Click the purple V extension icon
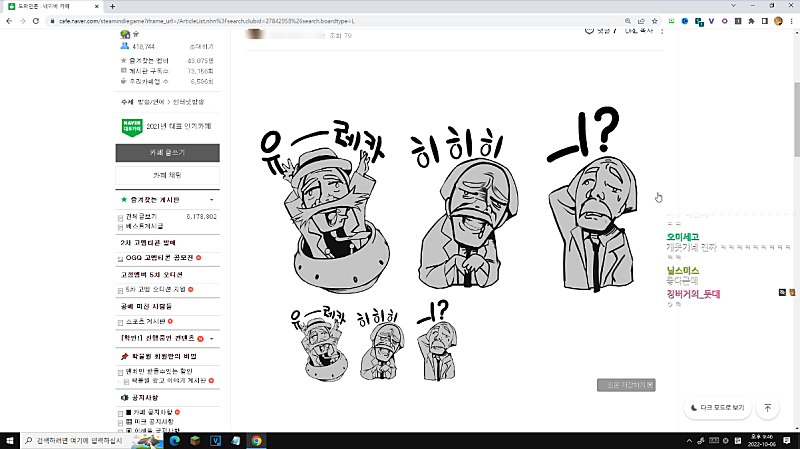The image size is (800, 449). coord(711,21)
